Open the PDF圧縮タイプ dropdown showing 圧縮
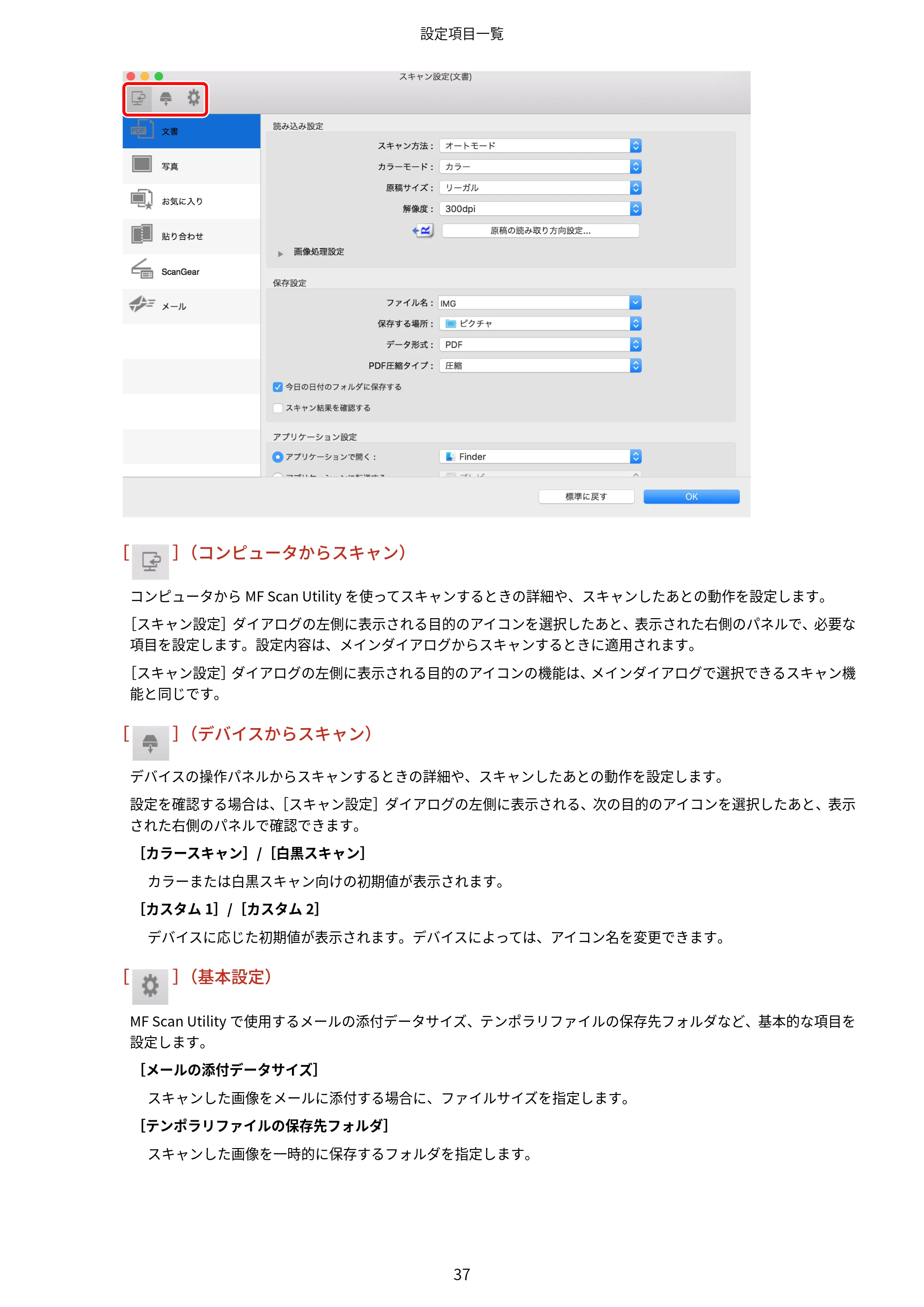This screenshot has height=1307, width=924. 540,366
